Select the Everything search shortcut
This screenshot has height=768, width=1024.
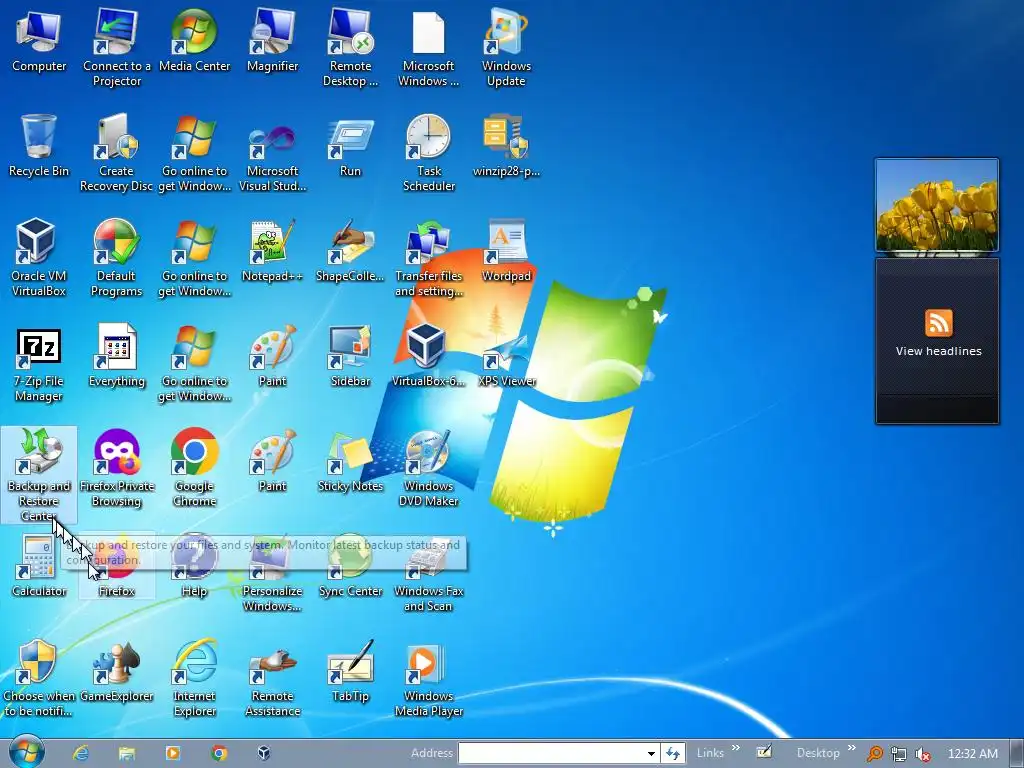[x=116, y=356]
